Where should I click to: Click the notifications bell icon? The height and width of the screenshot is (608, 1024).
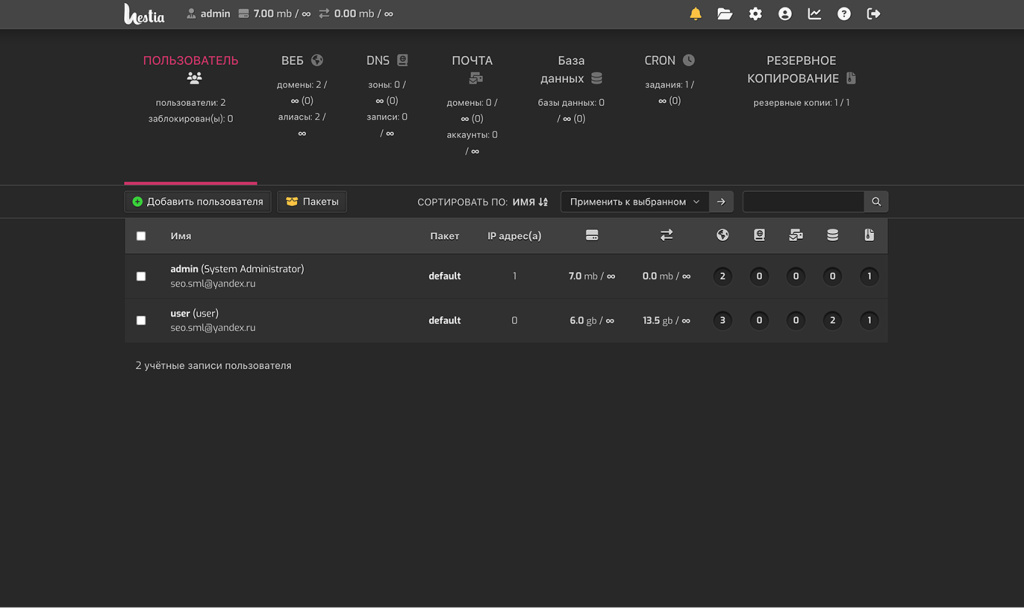click(695, 14)
